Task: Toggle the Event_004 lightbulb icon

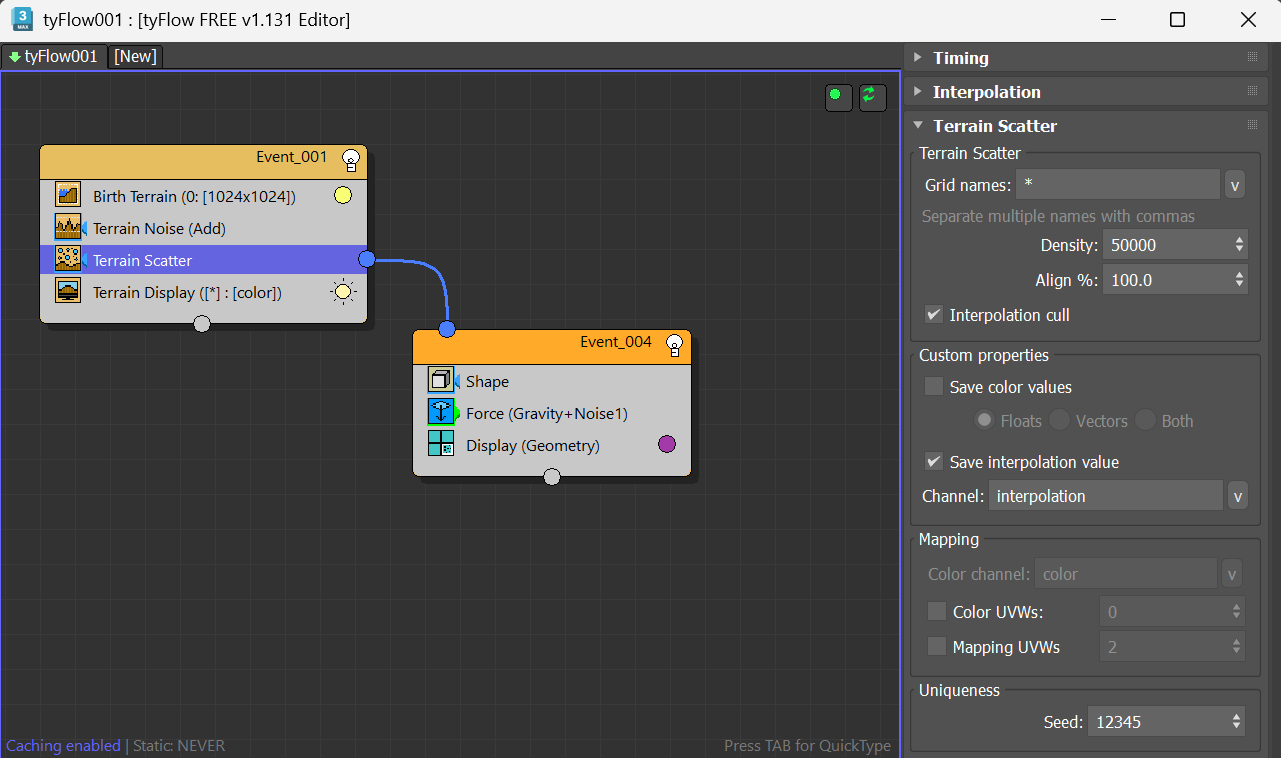Action: [675, 343]
